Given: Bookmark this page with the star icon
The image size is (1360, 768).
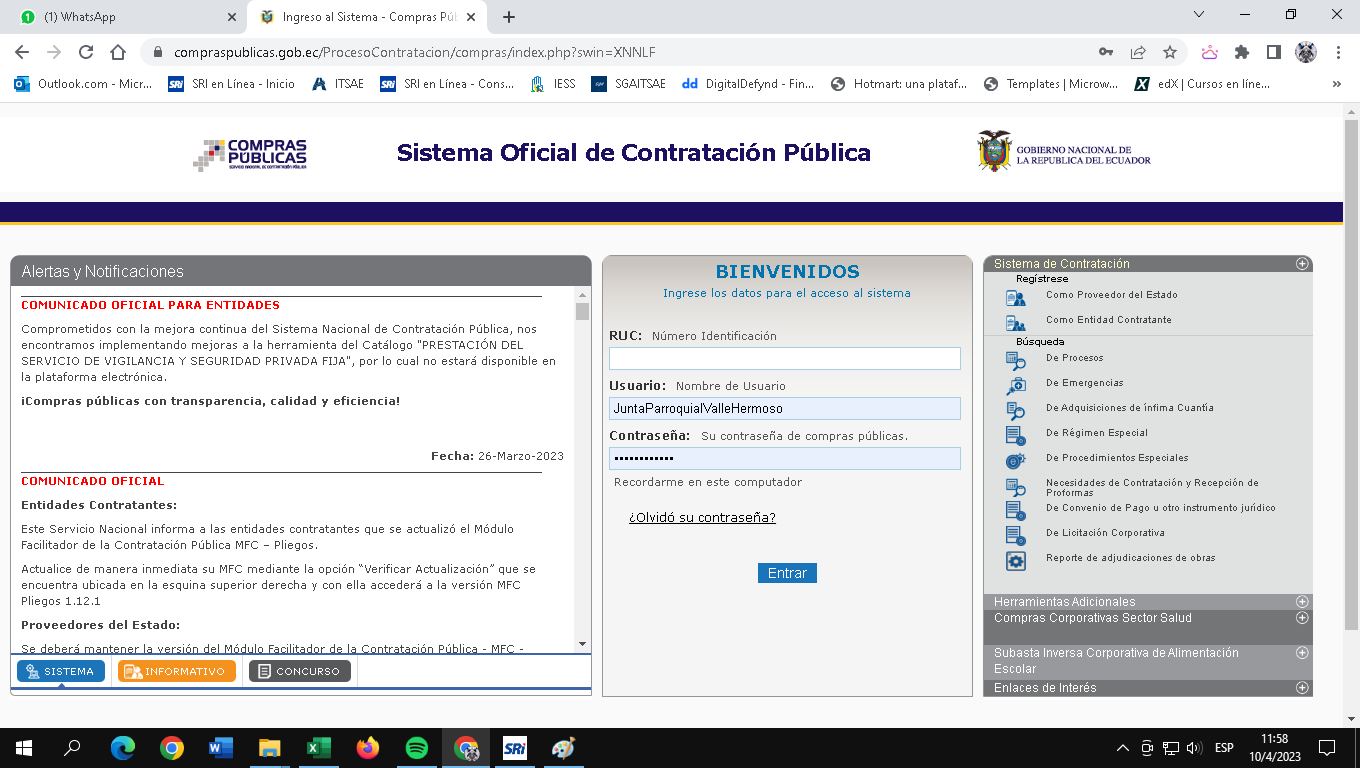Looking at the screenshot, I should click(1169, 52).
